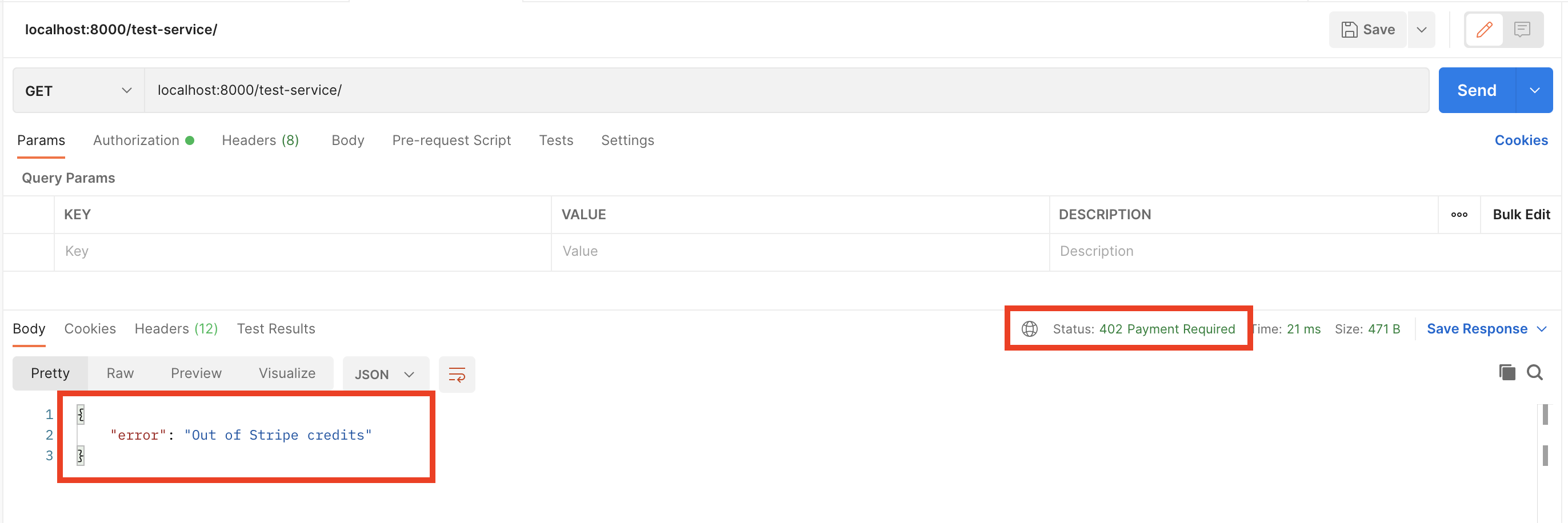This screenshot has height=523, width=1568.
Task: Open the Tests tab
Action: tap(556, 140)
